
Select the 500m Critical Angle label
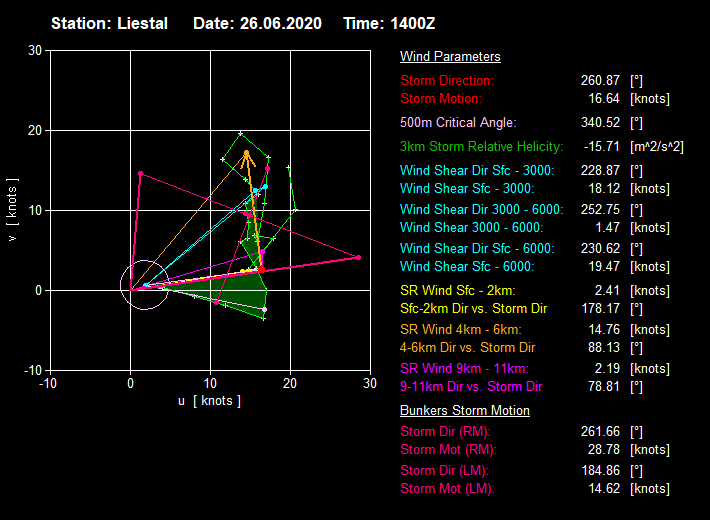(x=458, y=123)
